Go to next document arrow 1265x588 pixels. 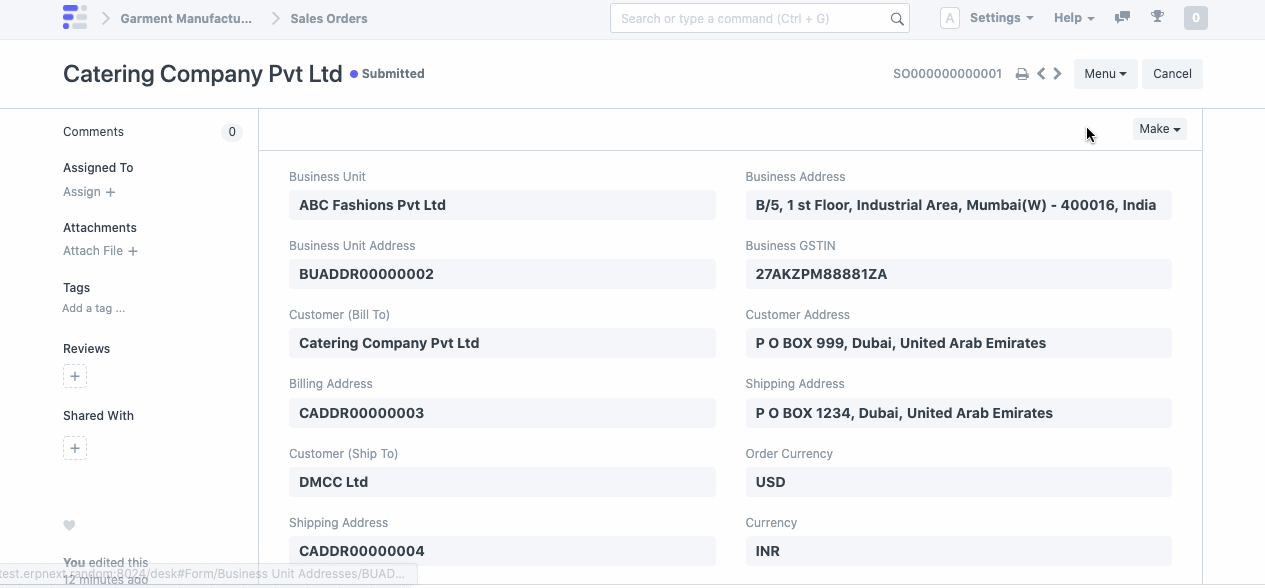1057,74
